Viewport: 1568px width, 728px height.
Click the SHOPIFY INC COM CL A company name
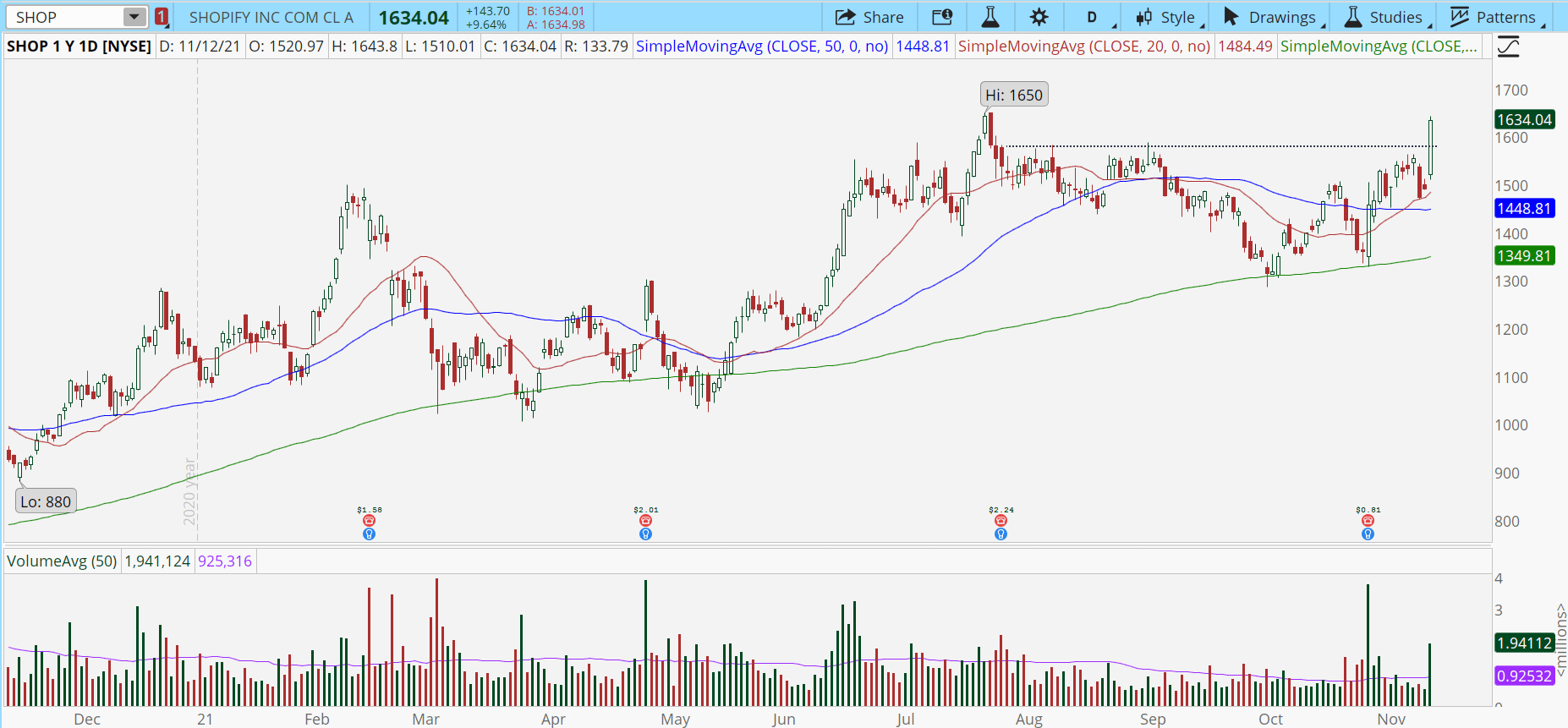271,17
